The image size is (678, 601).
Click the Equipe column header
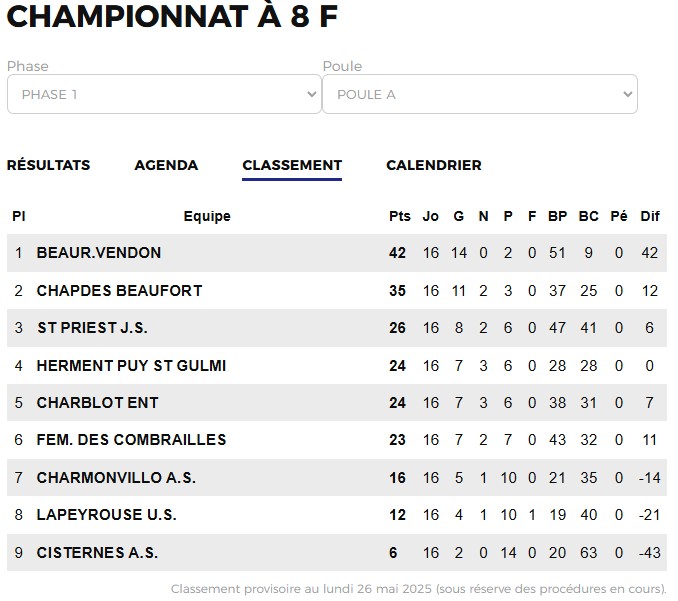(x=207, y=216)
